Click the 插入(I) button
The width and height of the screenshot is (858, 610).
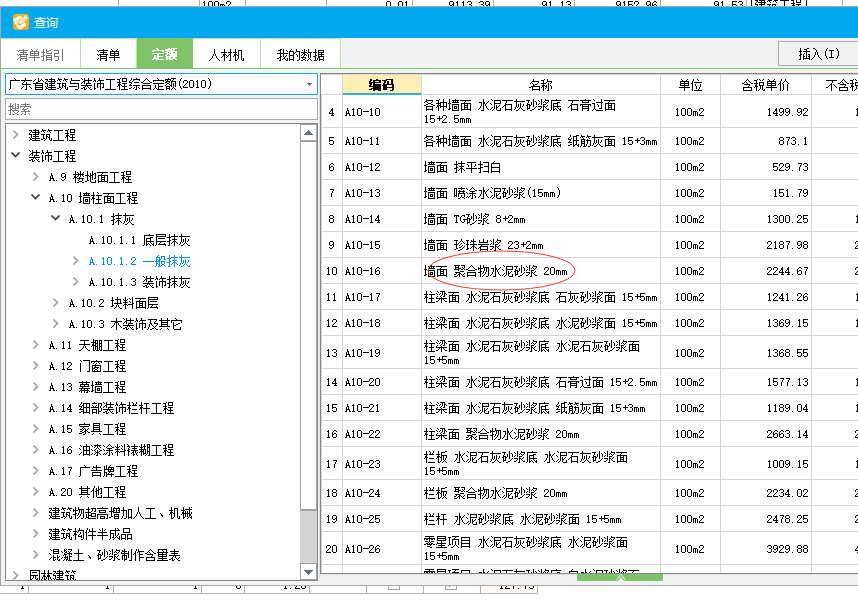click(818, 54)
